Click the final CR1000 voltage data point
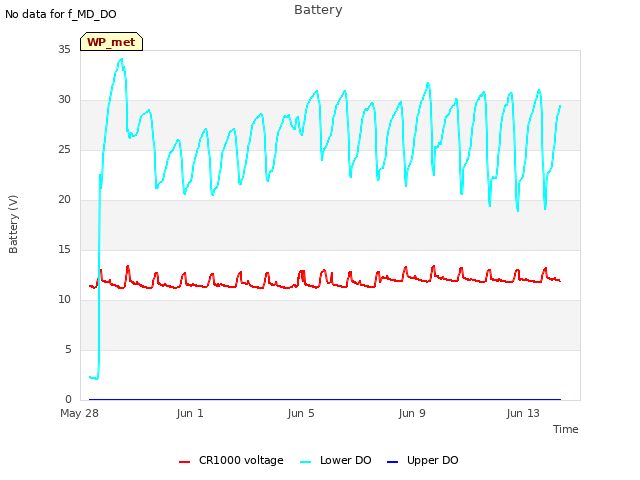Screen dimensions: 640x480 pyautogui.click(x=560, y=281)
